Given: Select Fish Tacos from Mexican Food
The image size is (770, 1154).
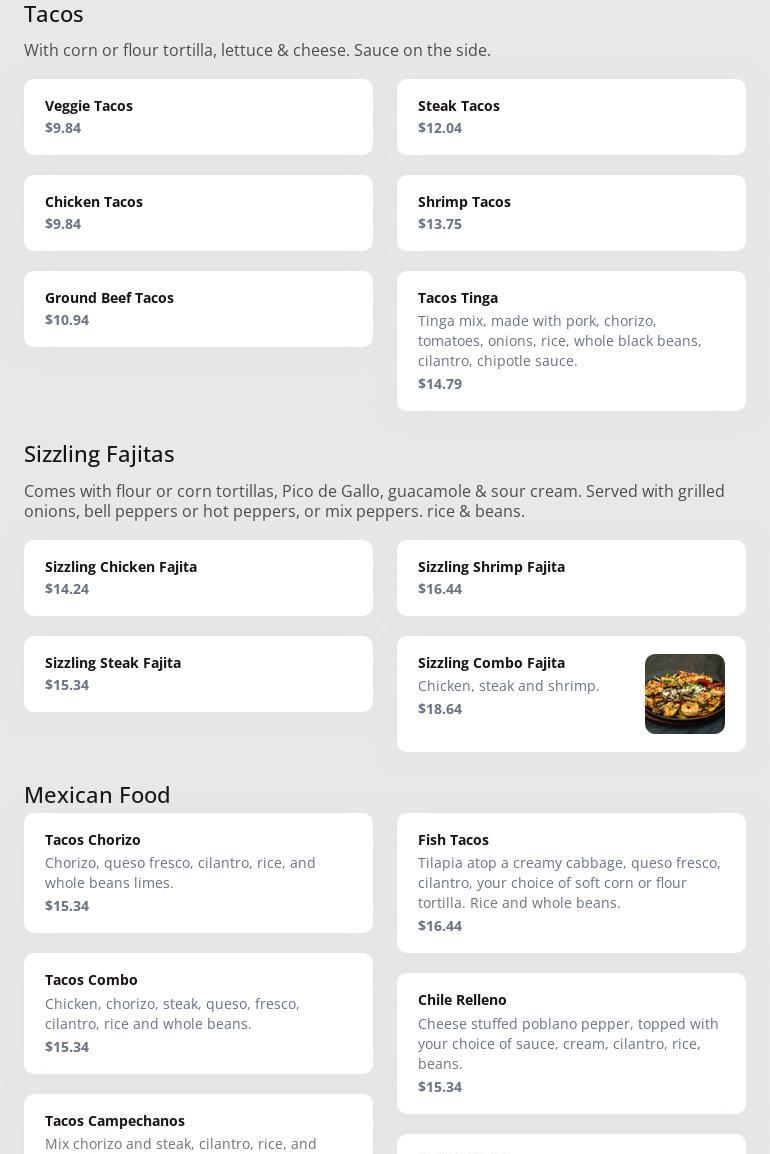Looking at the screenshot, I should 571,883.
